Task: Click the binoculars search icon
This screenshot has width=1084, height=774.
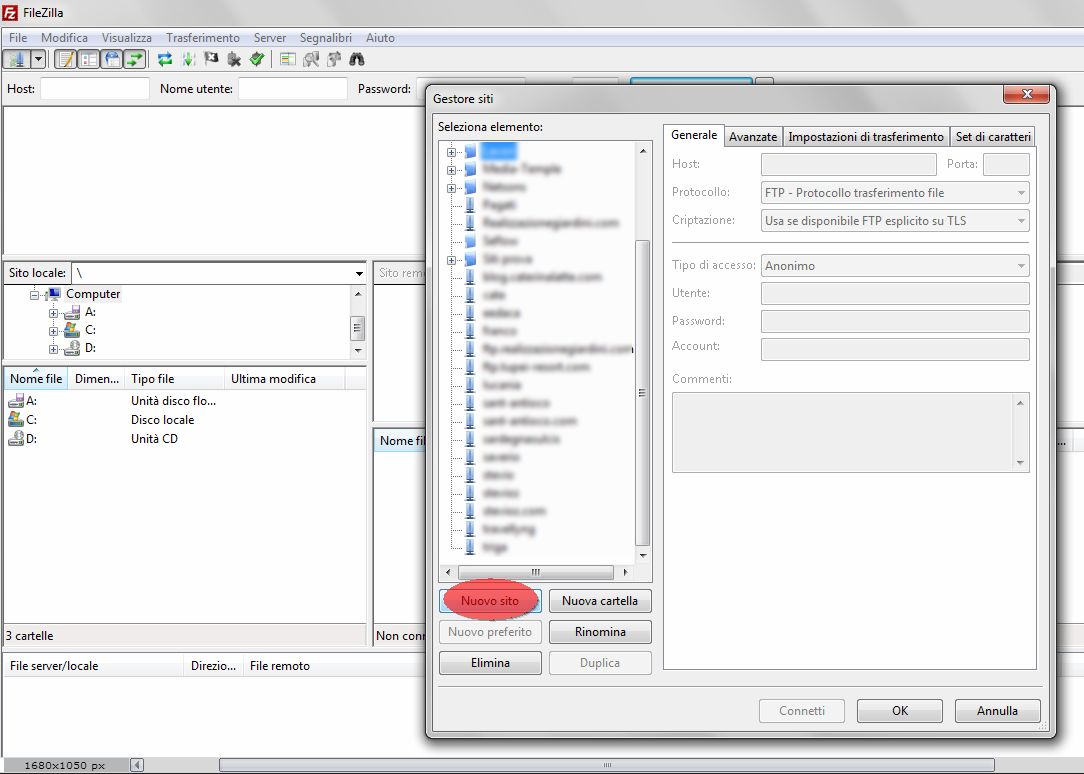Action: coord(356,60)
